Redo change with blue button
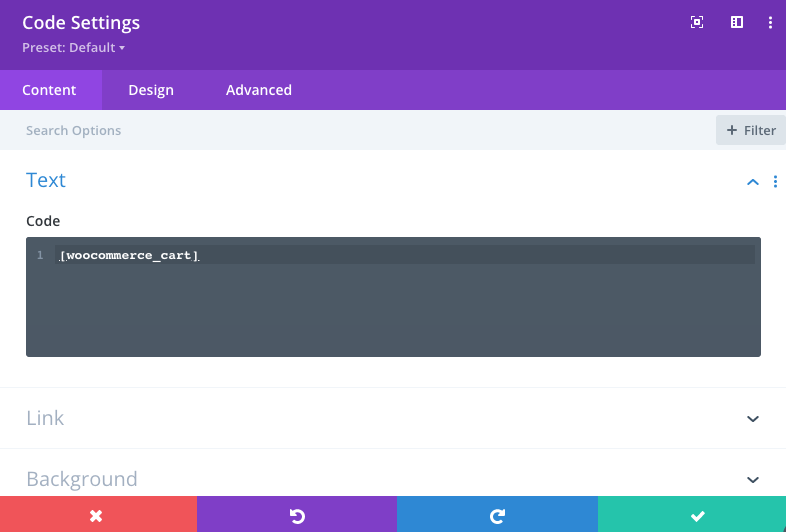This screenshot has height=532, width=786. pos(497,514)
